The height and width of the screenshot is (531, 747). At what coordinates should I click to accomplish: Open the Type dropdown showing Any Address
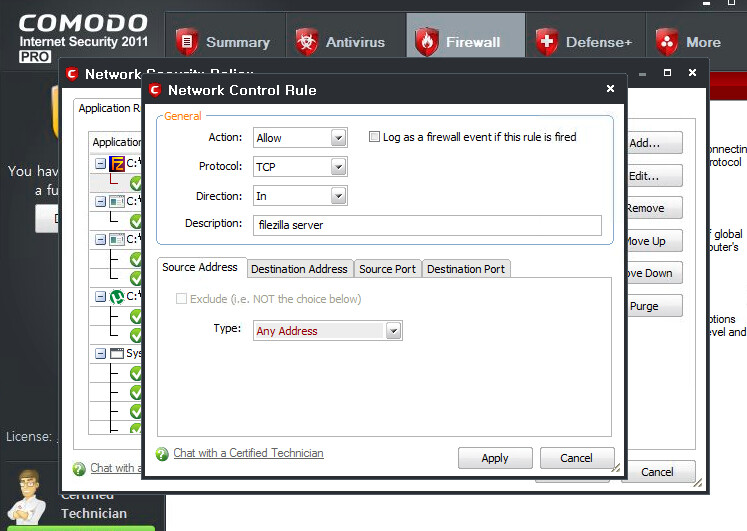point(328,331)
